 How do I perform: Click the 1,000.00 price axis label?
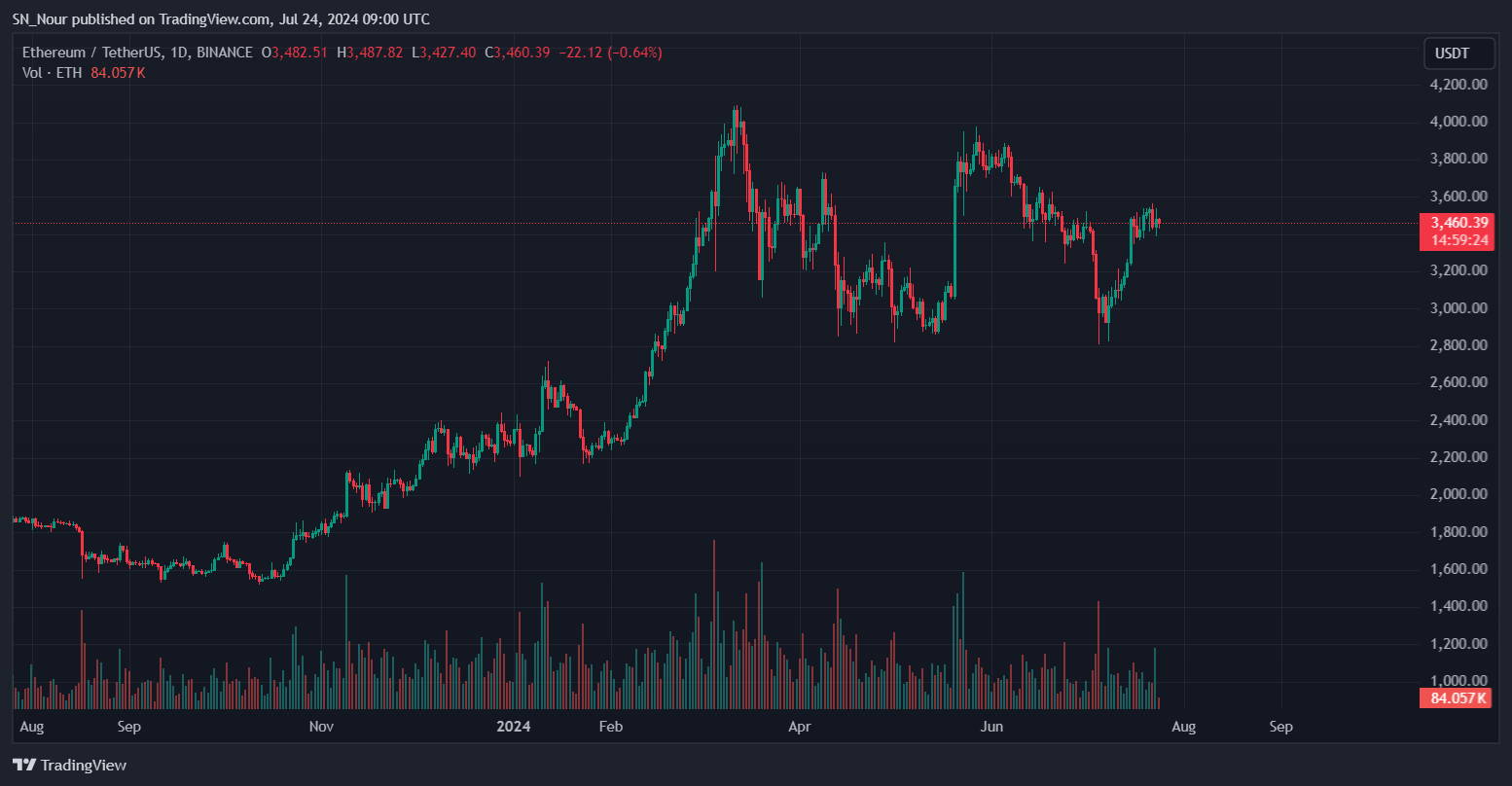pyautogui.click(x=1458, y=681)
